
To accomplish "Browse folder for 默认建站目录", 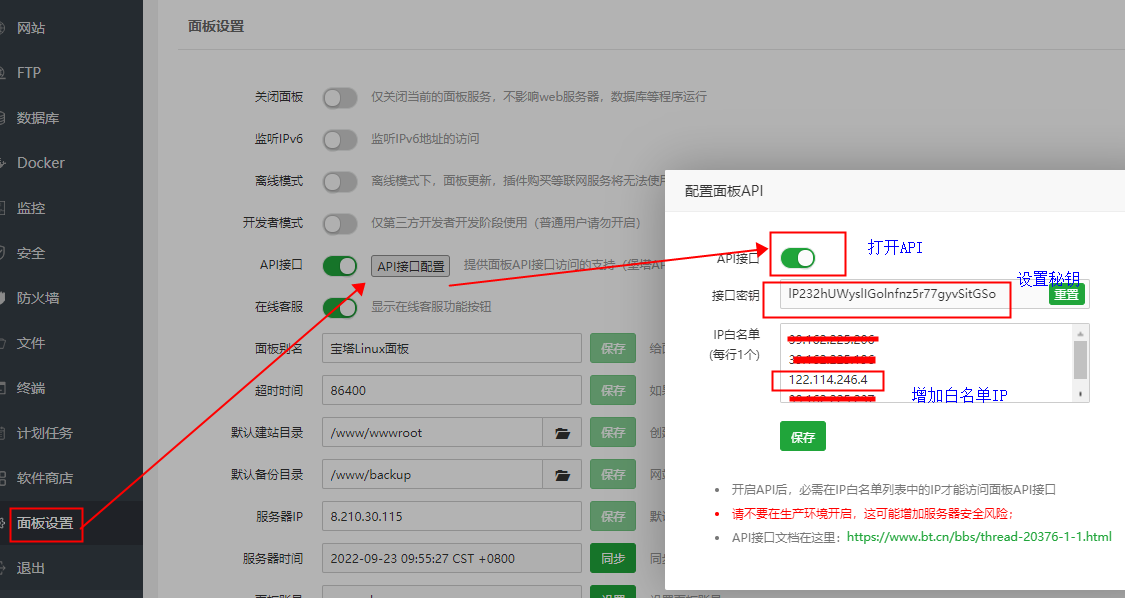I will click(x=562, y=433).
